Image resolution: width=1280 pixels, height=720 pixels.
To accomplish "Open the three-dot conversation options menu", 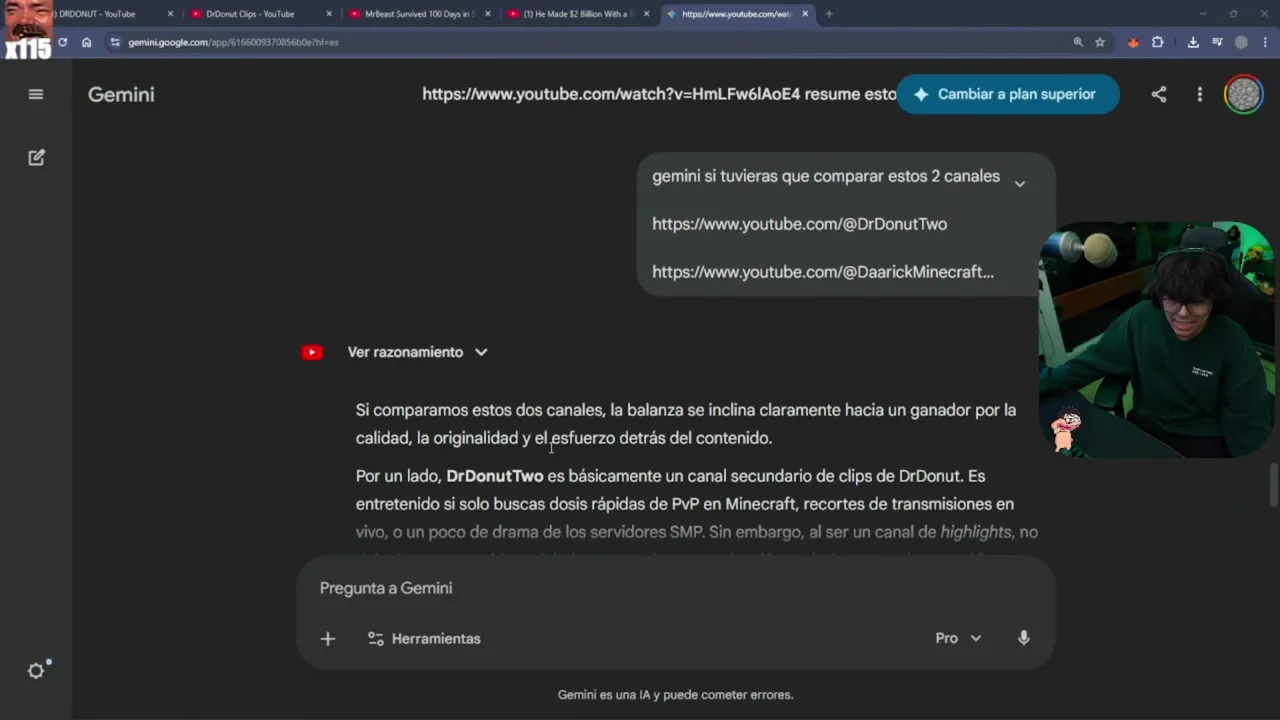I will [x=1200, y=94].
